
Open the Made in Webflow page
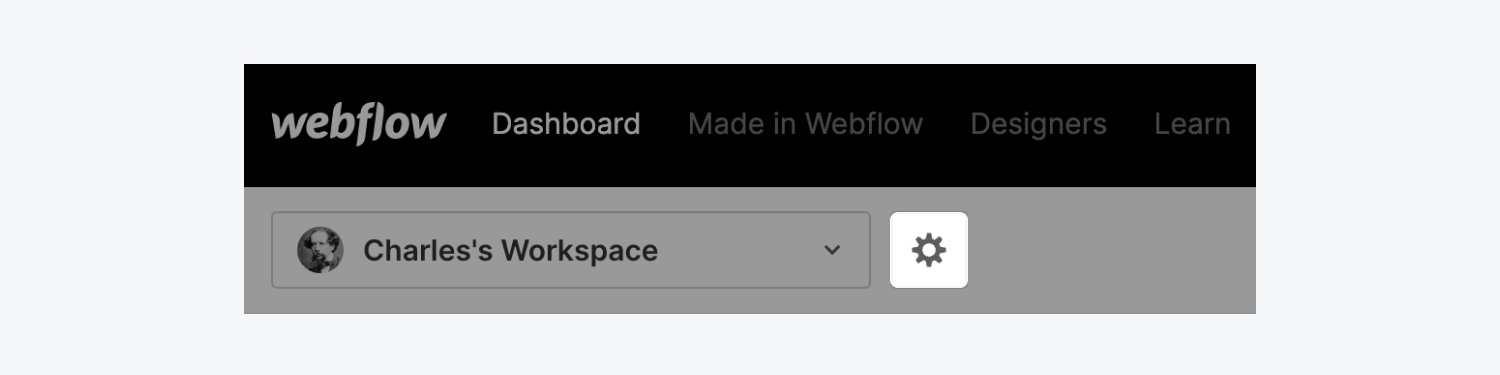coord(805,124)
